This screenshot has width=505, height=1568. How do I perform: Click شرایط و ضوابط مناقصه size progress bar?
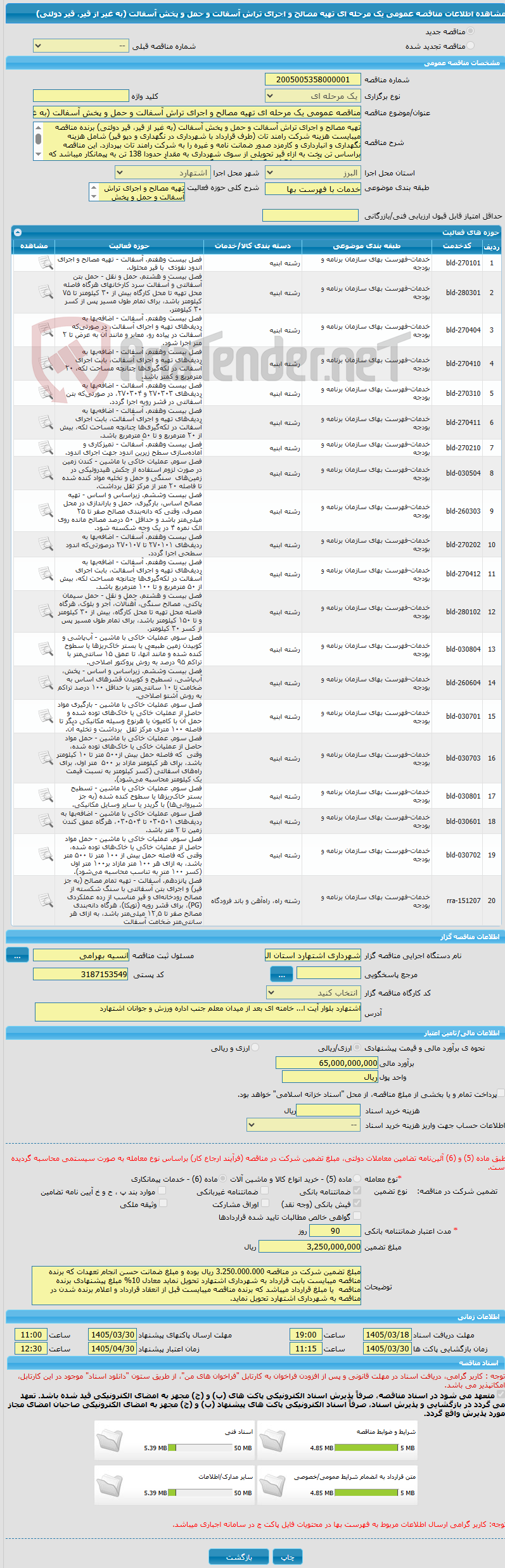click(x=366, y=1448)
